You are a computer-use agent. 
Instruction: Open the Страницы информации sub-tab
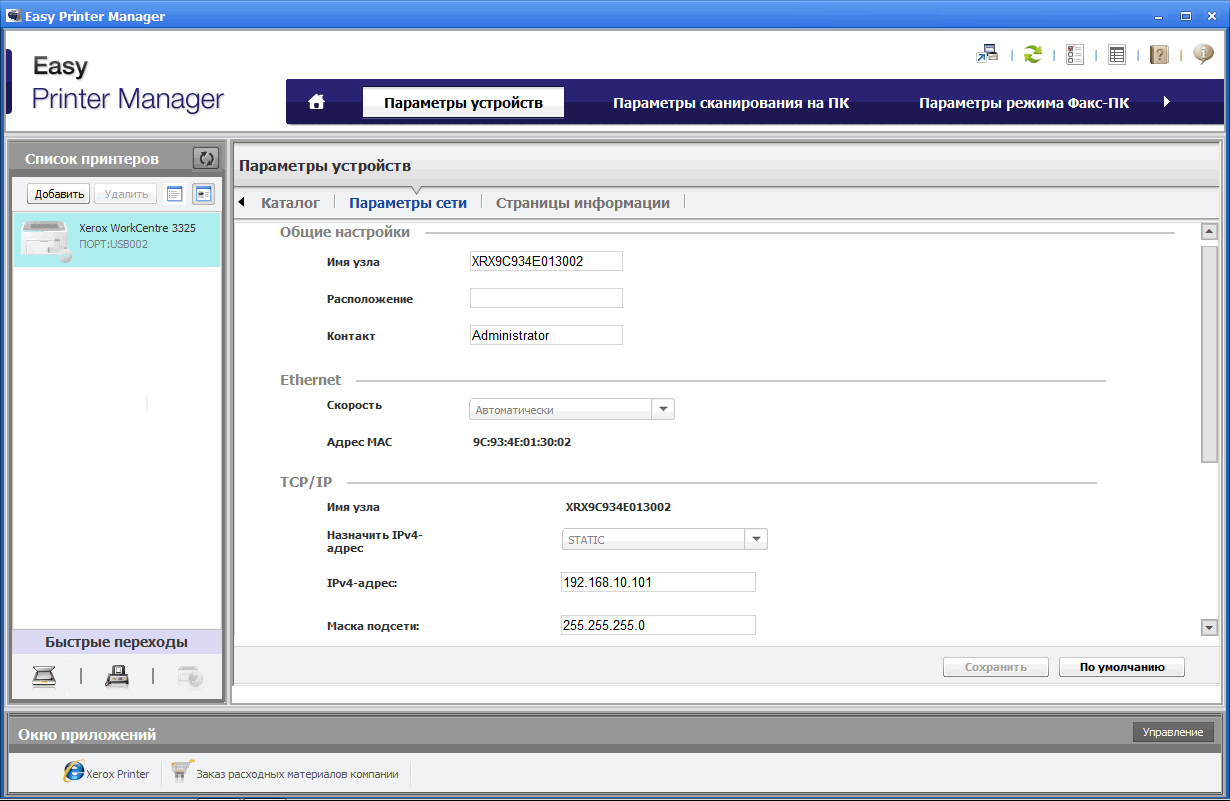coord(583,202)
